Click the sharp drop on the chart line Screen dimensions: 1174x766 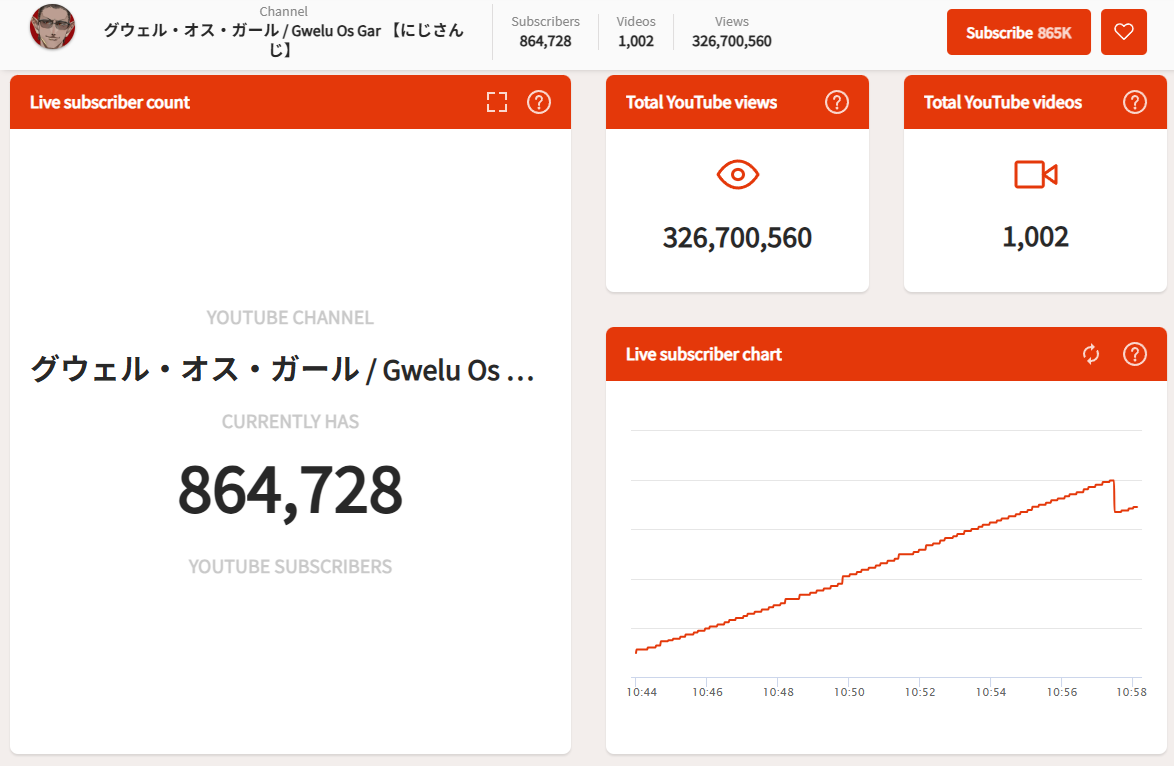click(x=1115, y=497)
